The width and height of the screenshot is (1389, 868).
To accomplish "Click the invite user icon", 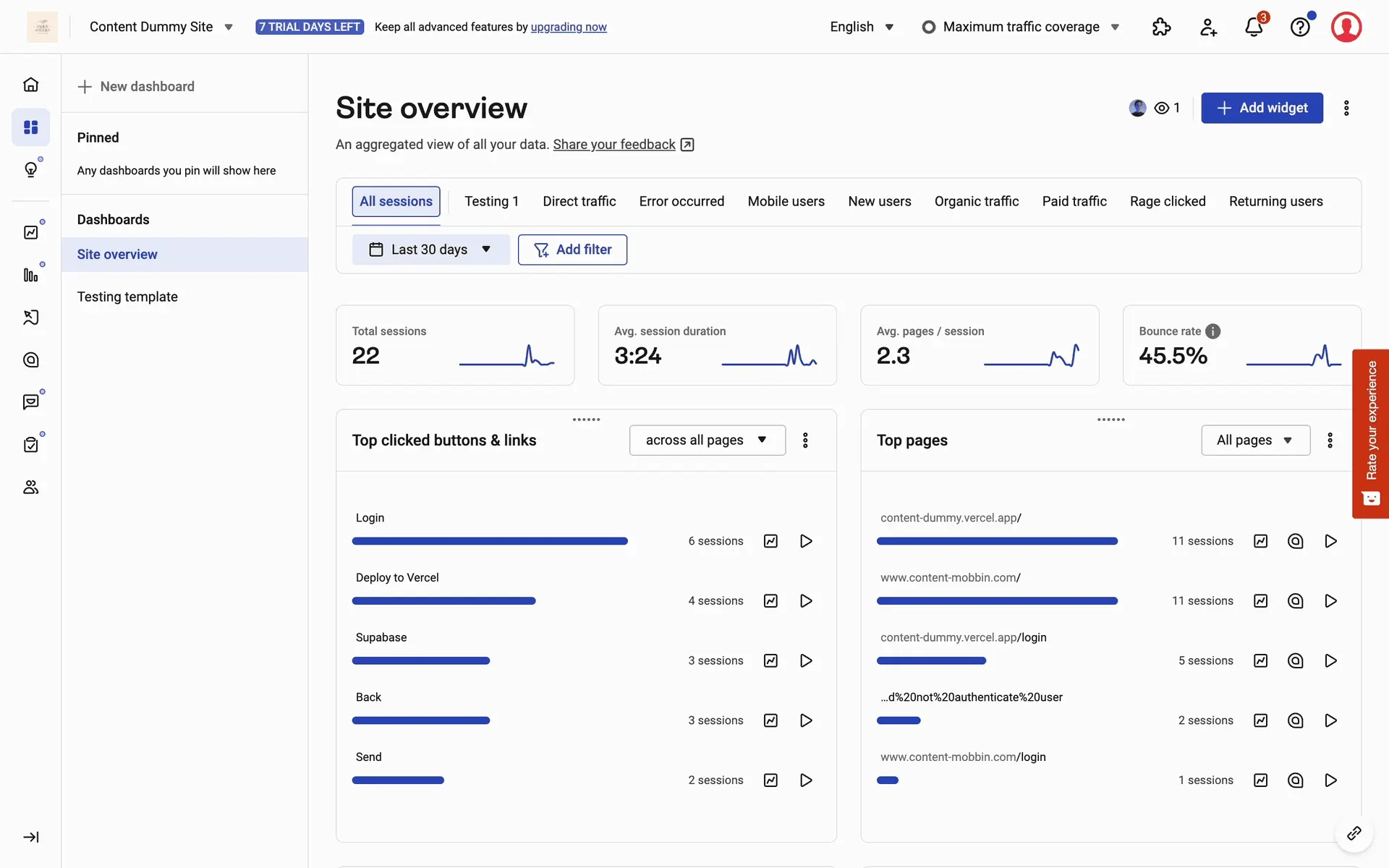I will [1208, 27].
